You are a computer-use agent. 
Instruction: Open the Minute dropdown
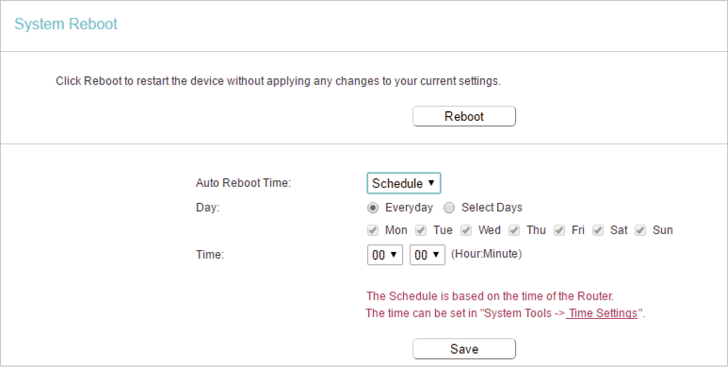click(x=427, y=255)
